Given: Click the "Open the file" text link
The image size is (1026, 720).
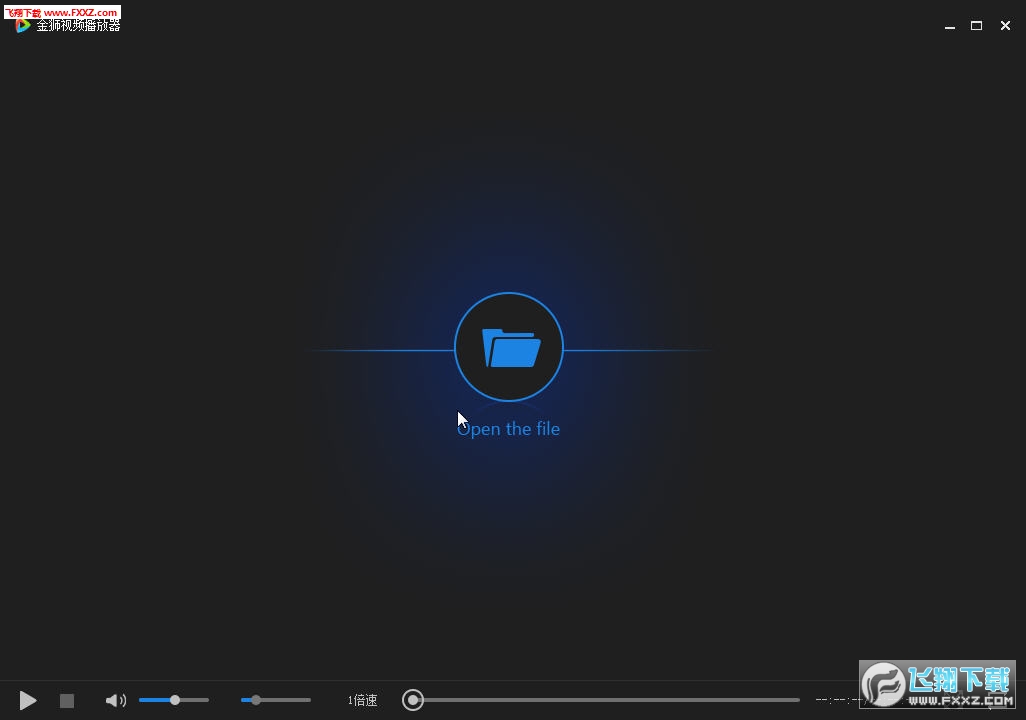Looking at the screenshot, I should pyautogui.click(x=508, y=429).
